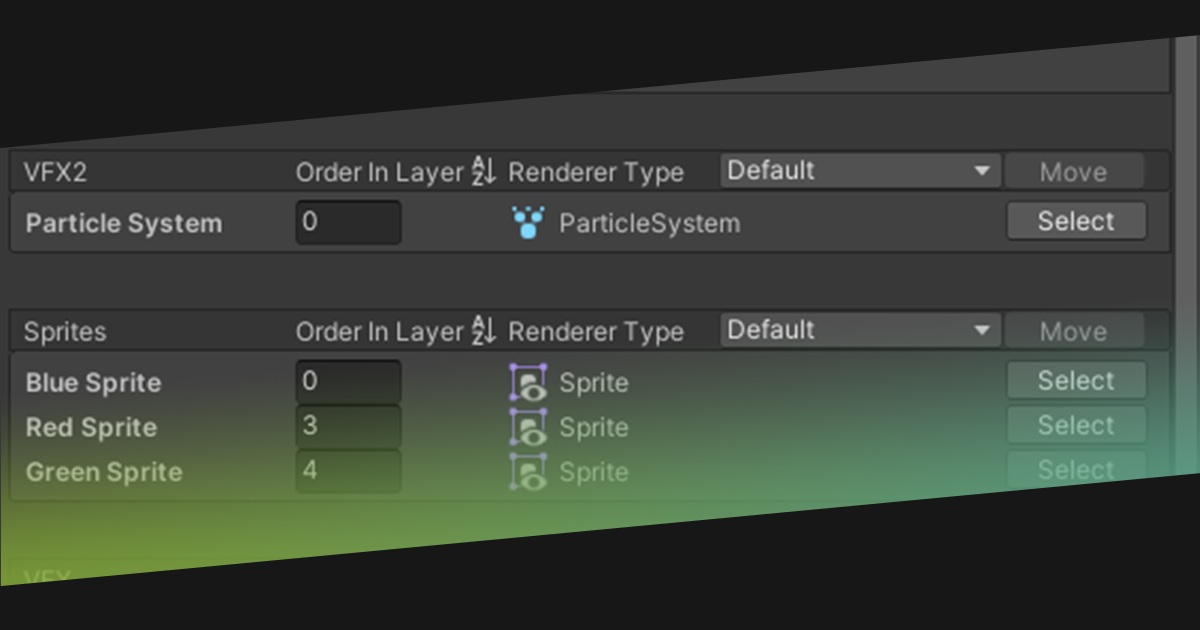This screenshot has height=630, width=1200.
Task: Expand the VFX section at the bottom
Action: point(50,576)
